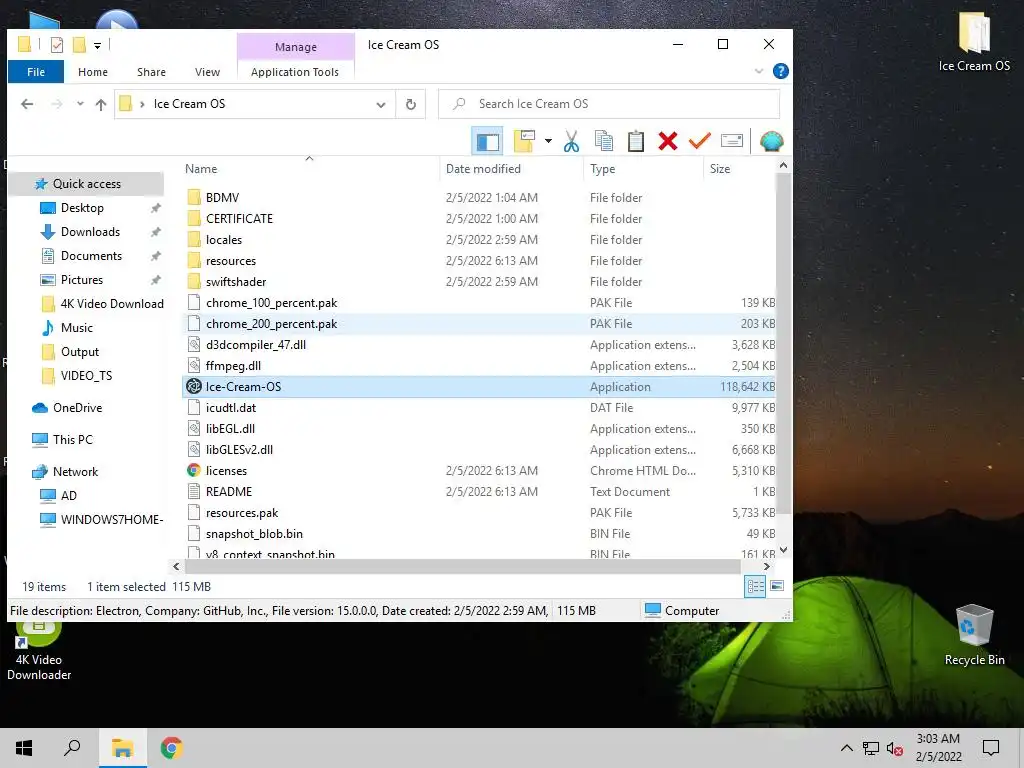Click the Back navigation arrow
This screenshot has height=768, width=1024.
point(27,104)
